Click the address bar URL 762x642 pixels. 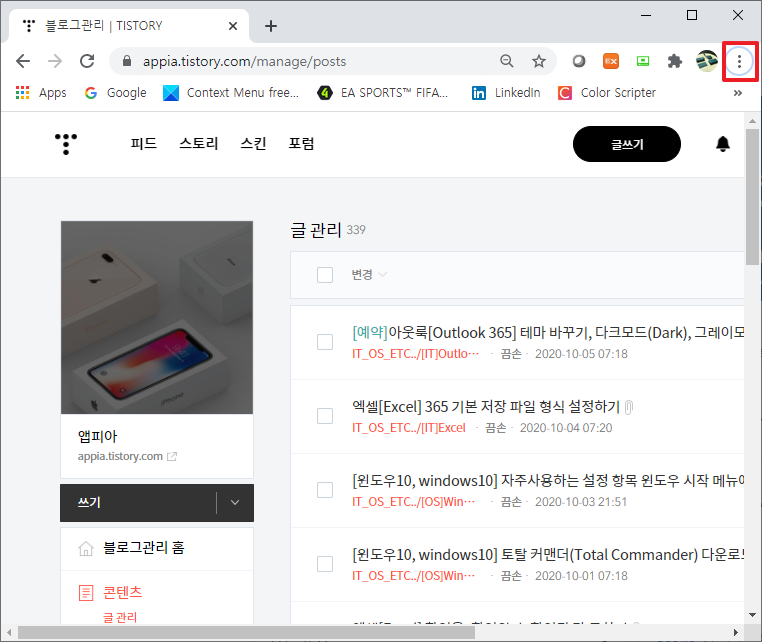pos(244,61)
